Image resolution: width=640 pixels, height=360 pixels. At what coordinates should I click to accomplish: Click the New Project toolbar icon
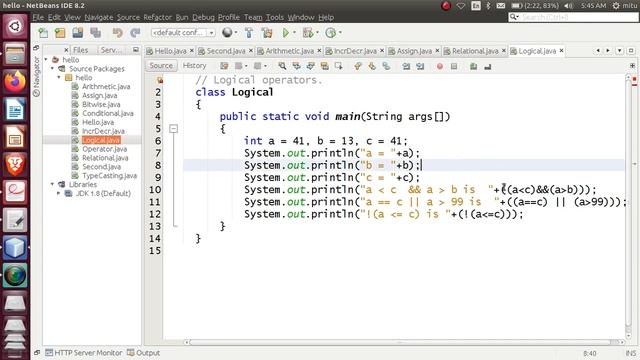[x=60, y=33]
